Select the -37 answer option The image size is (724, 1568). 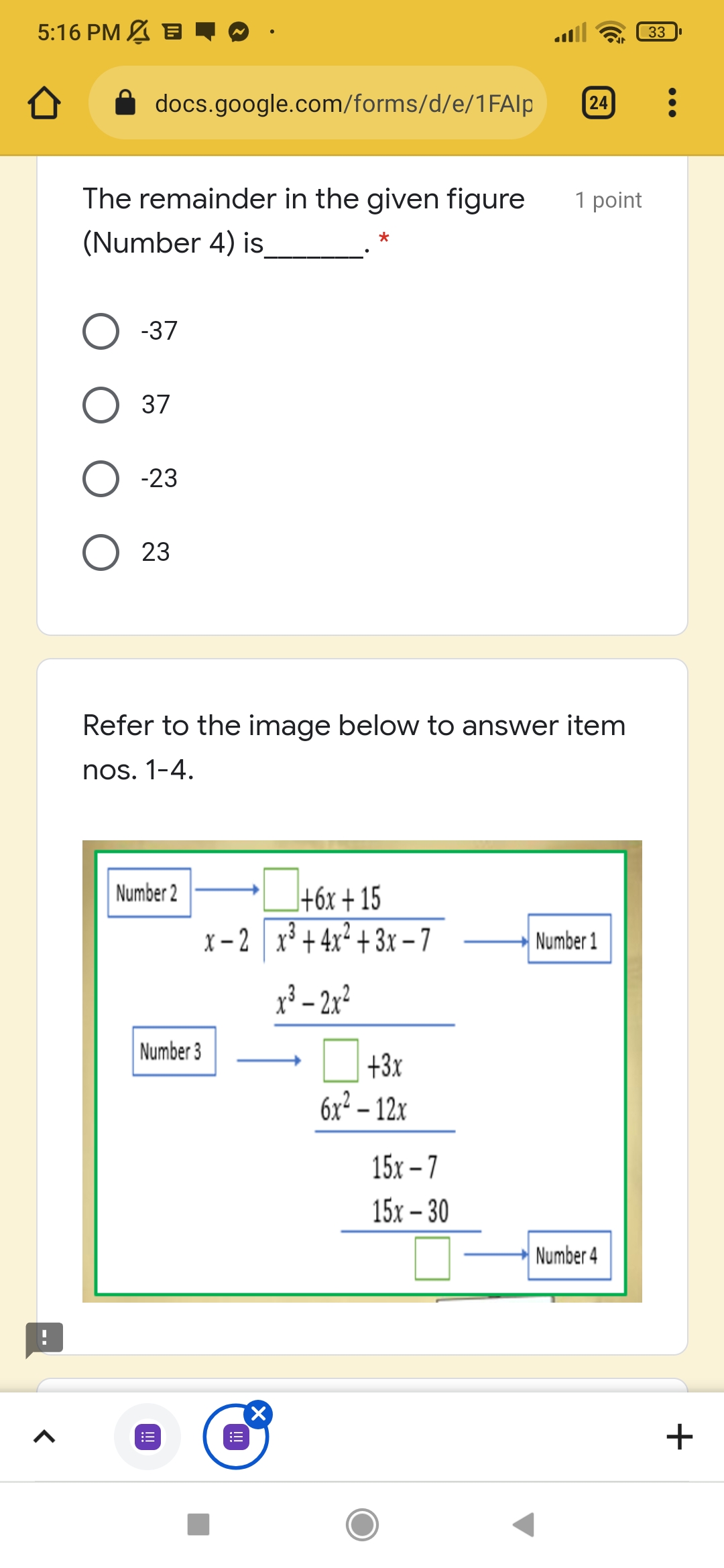click(x=101, y=330)
